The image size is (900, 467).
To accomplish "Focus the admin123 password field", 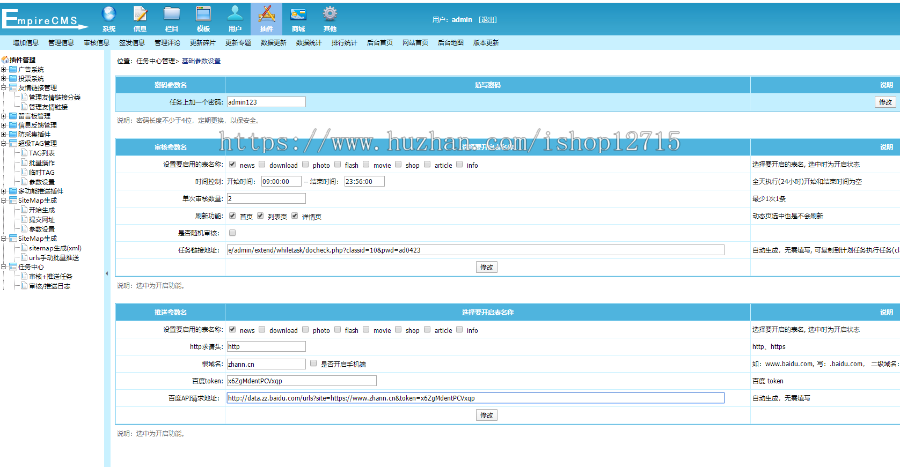I will coord(266,102).
